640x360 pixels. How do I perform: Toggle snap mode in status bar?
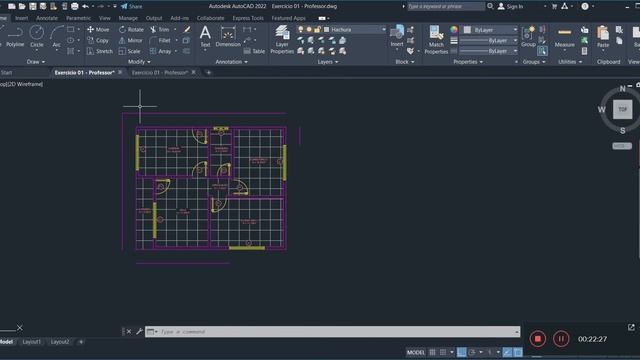443,352
